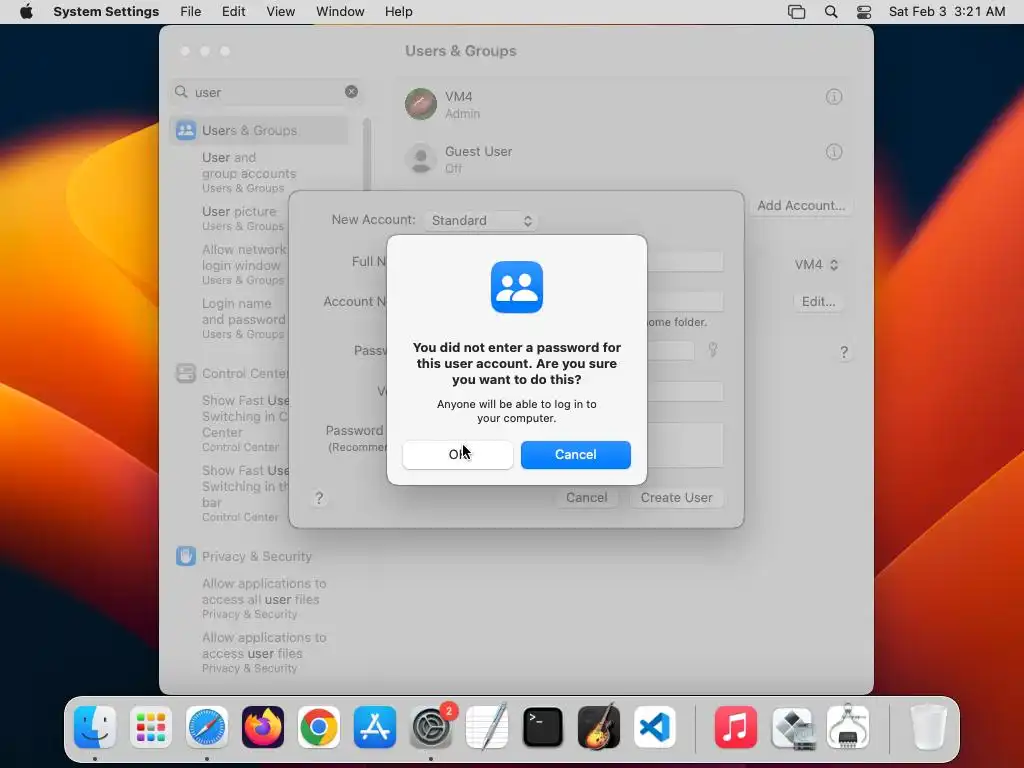Open help in Users & Groups pane

coord(844,353)
